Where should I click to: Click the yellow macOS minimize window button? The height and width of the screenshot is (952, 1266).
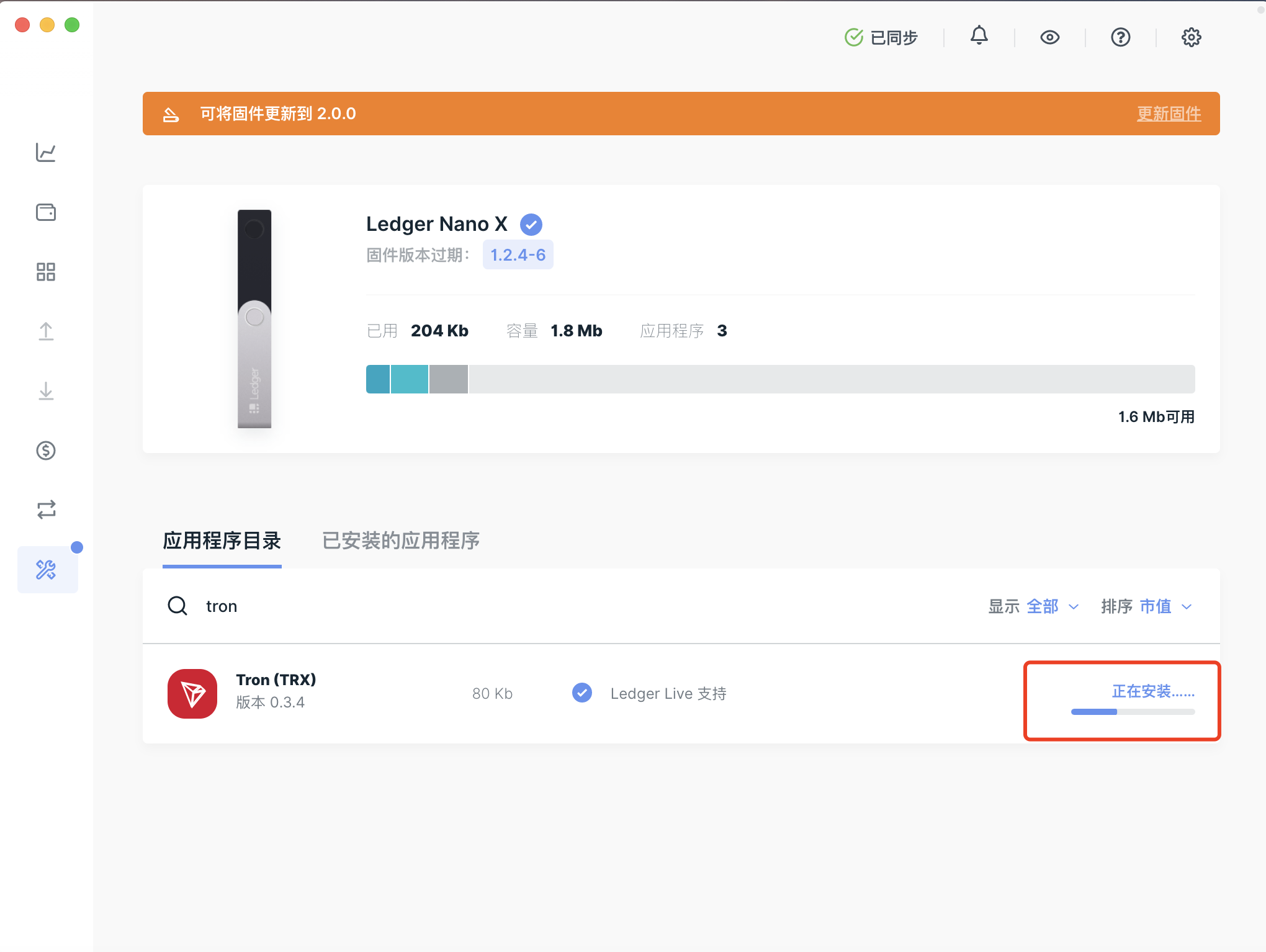47,25
